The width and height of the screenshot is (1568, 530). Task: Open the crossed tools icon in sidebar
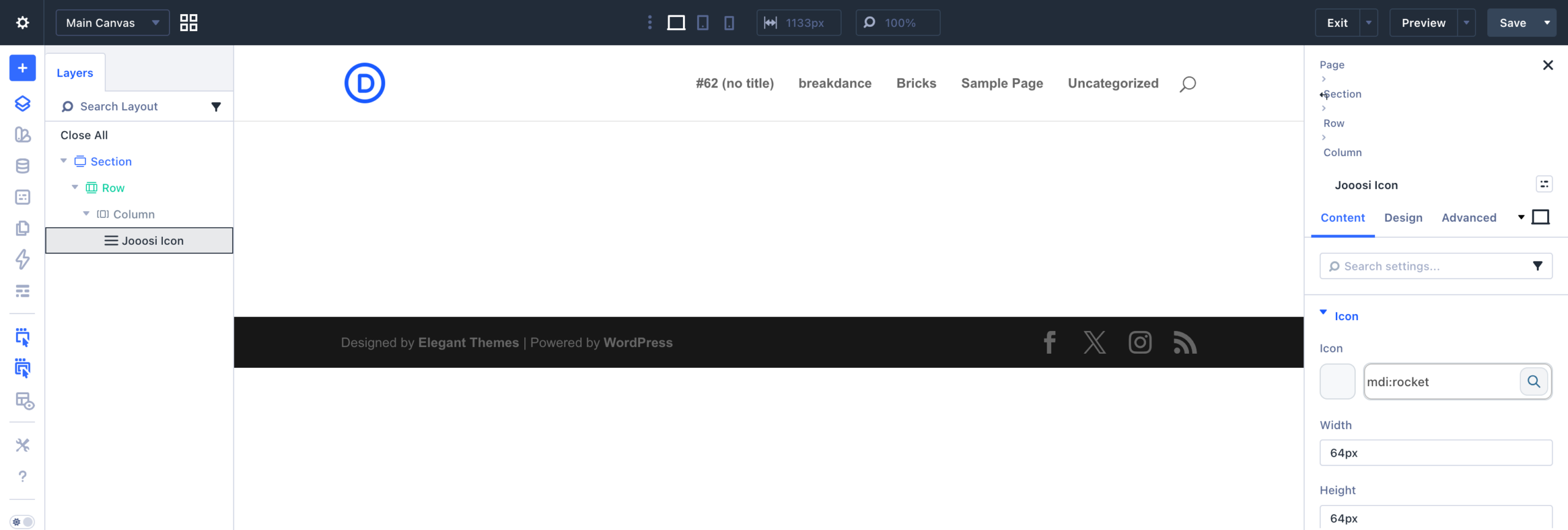tap(23, 445)
